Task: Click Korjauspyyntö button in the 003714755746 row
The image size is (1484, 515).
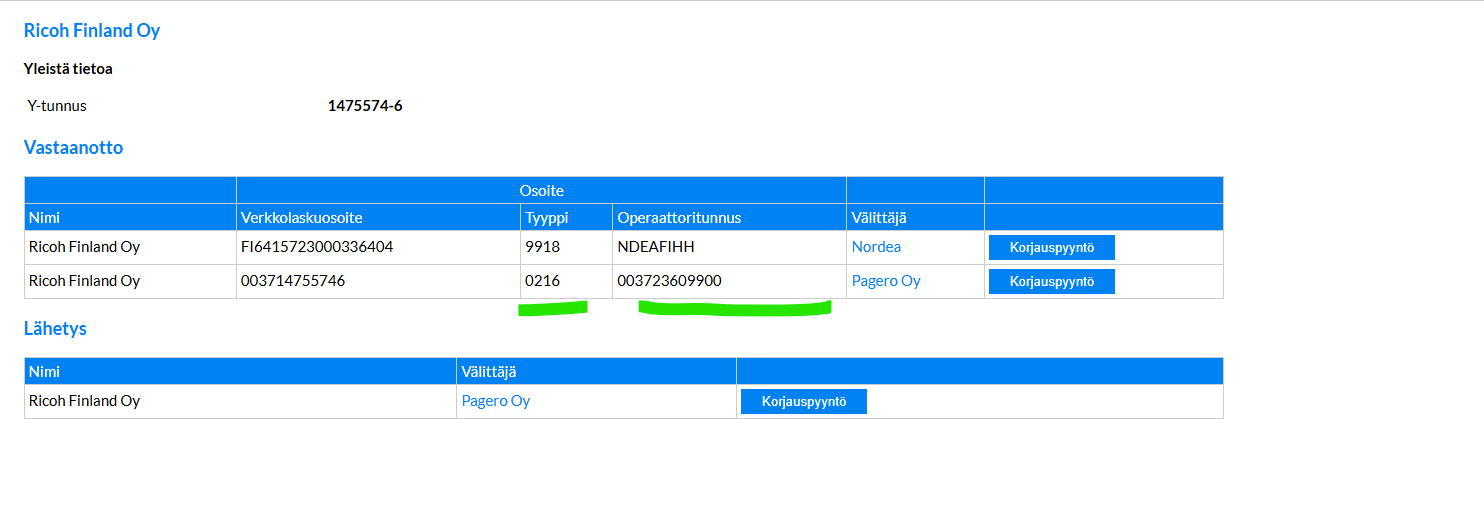Action: tap(1051, 281)
